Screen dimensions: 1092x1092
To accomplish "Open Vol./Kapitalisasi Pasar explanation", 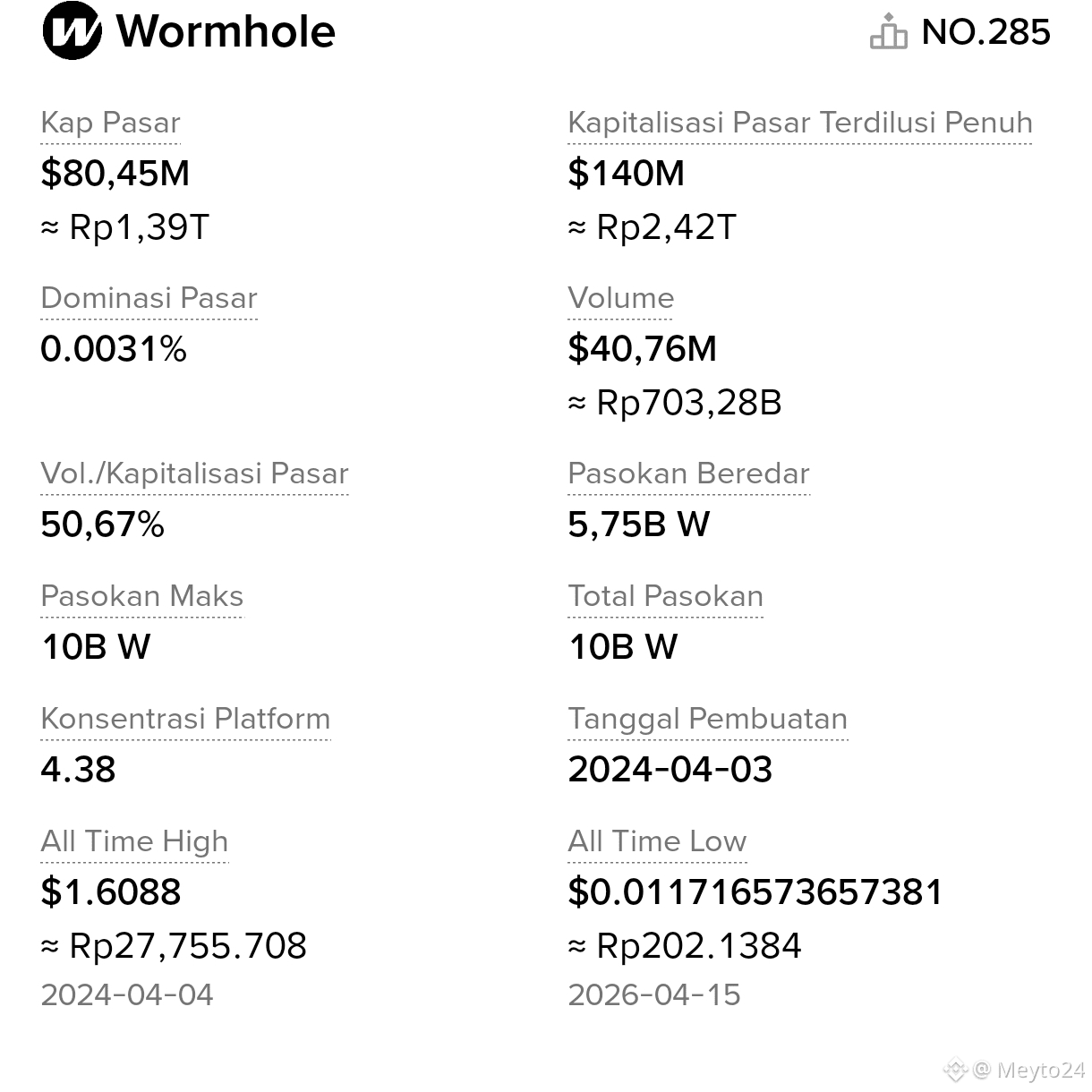I will (195, 473).
